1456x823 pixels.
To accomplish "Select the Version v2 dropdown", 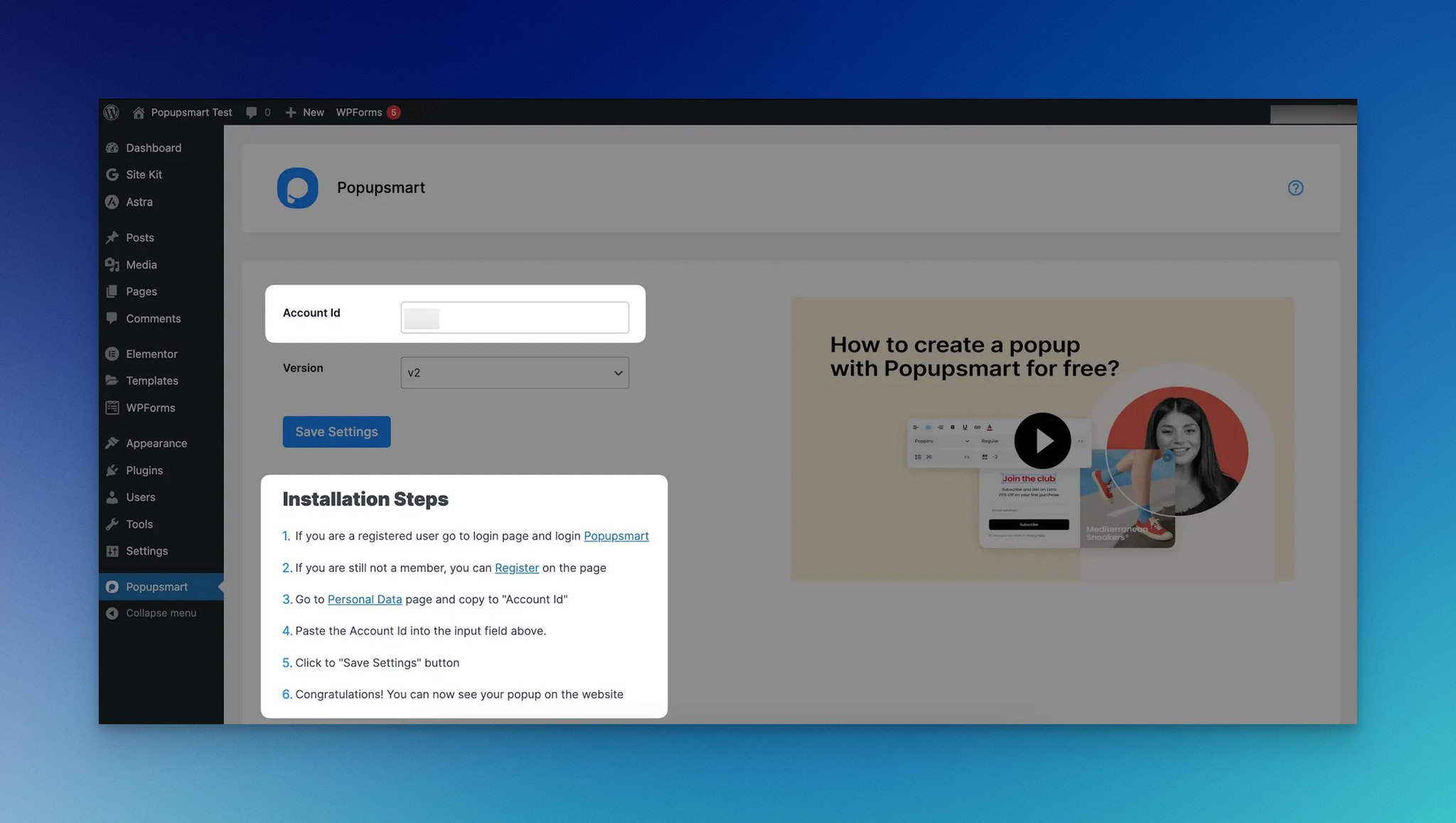I will (514, 372).
